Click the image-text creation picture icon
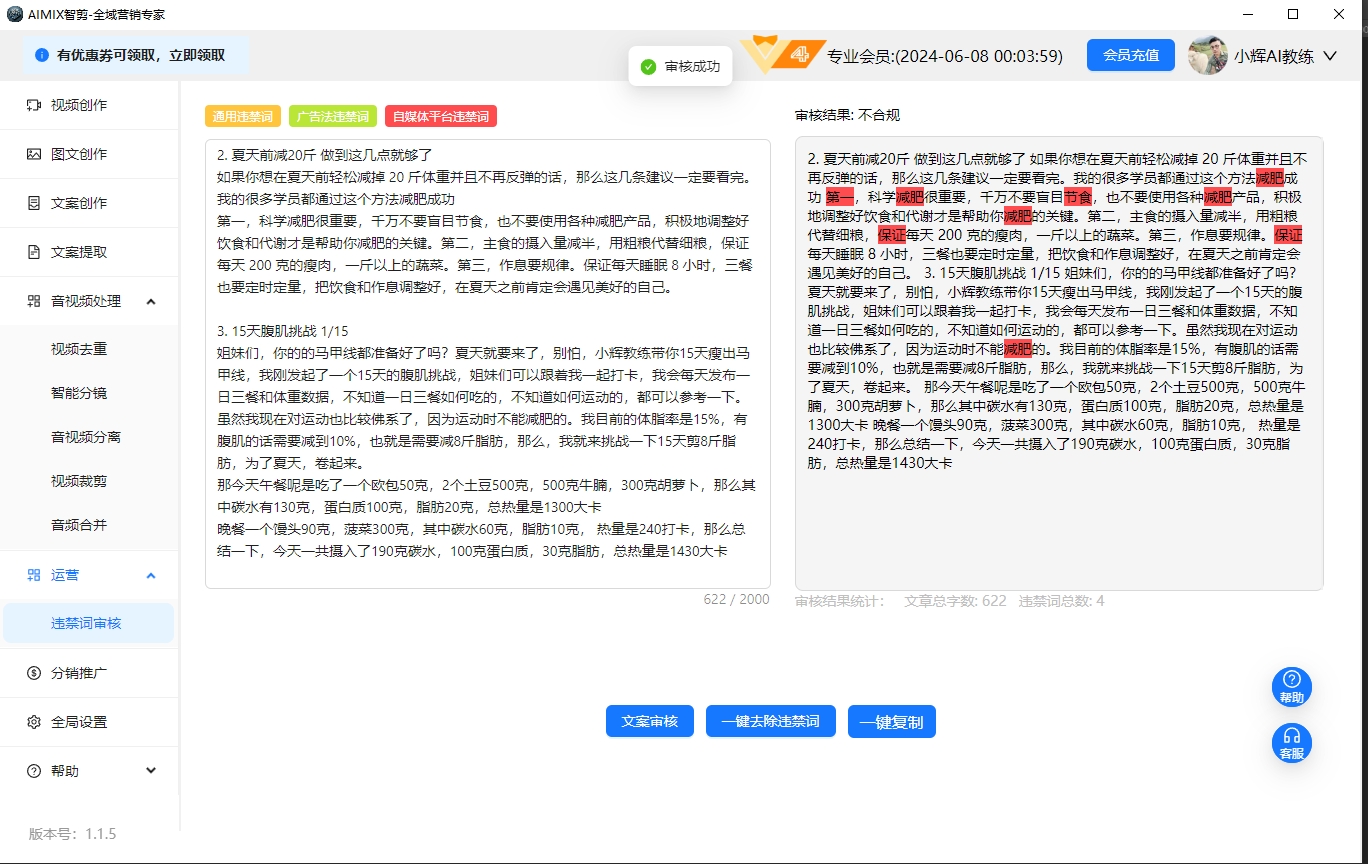 coord(34,154)
